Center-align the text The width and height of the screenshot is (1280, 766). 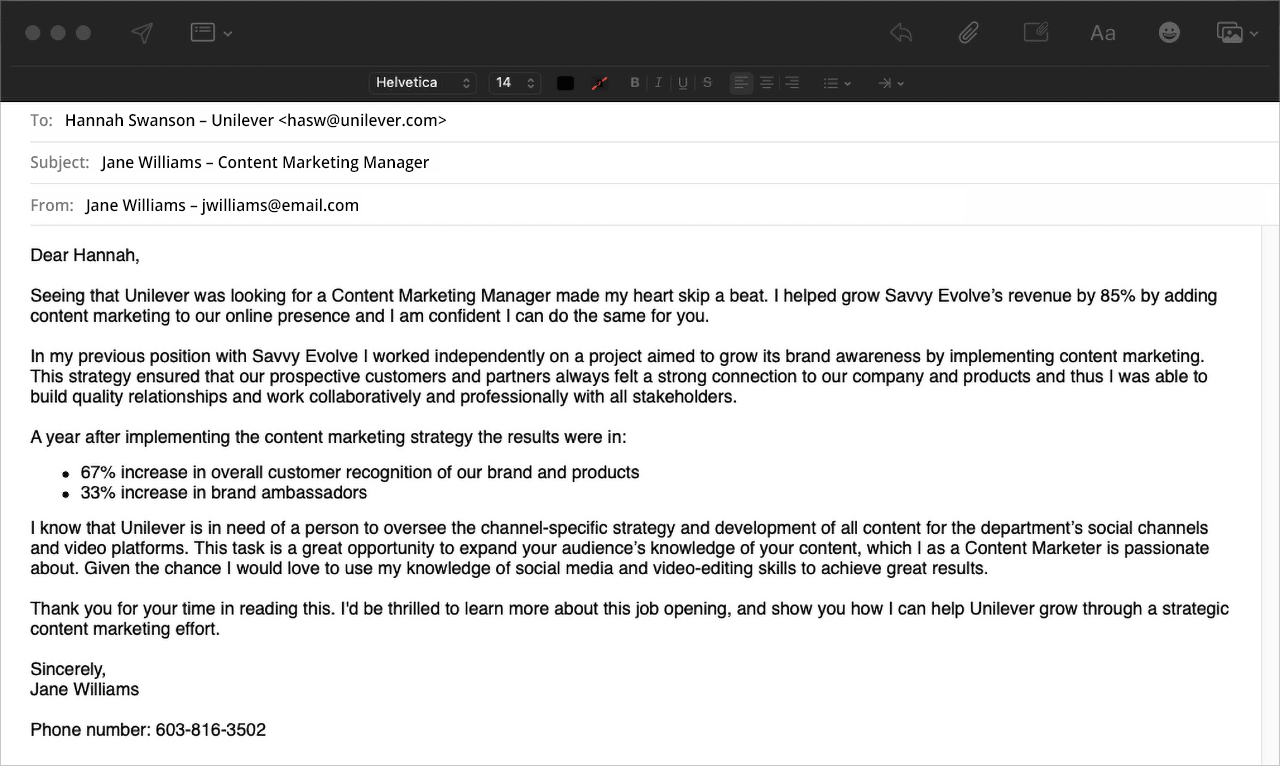[x=767, y=83]
